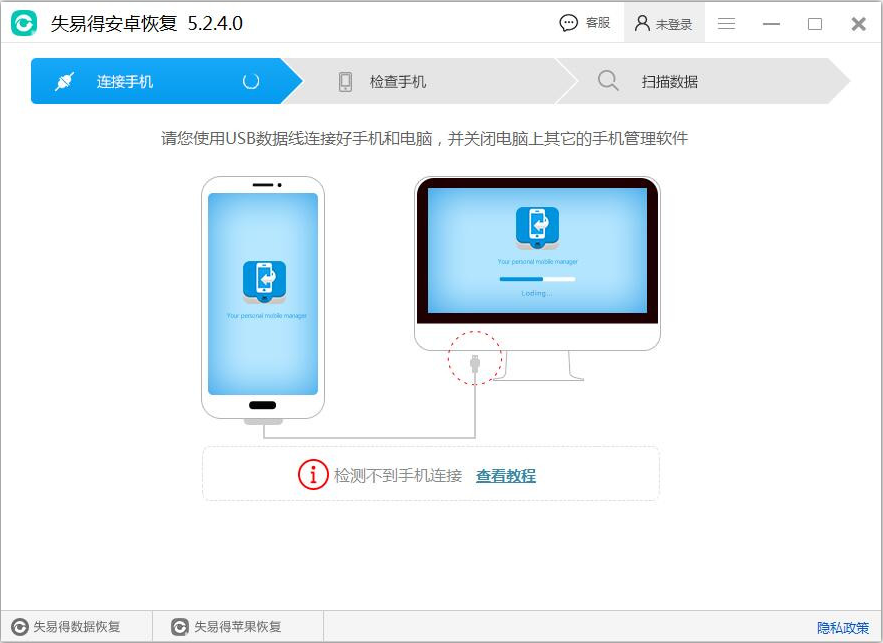
Task: Click the phone icon beside 检查手机
Action: coord(345,82)
